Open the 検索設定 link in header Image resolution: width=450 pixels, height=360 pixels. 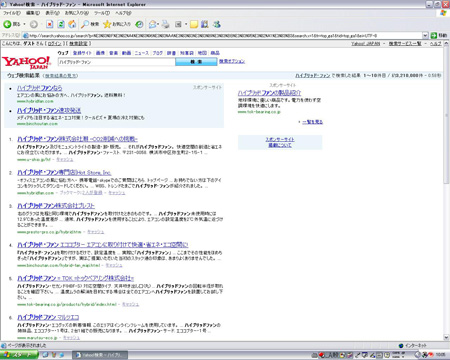tap(78, 44)
